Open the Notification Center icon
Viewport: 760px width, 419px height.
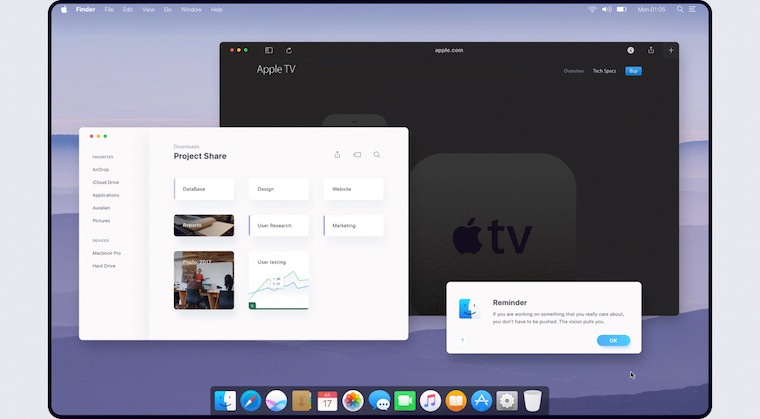692,9
